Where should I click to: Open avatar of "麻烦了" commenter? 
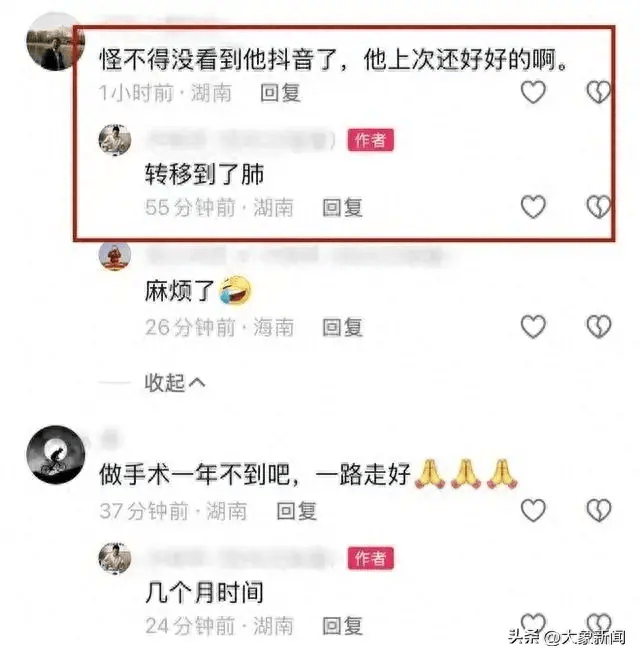pos(115,255)
